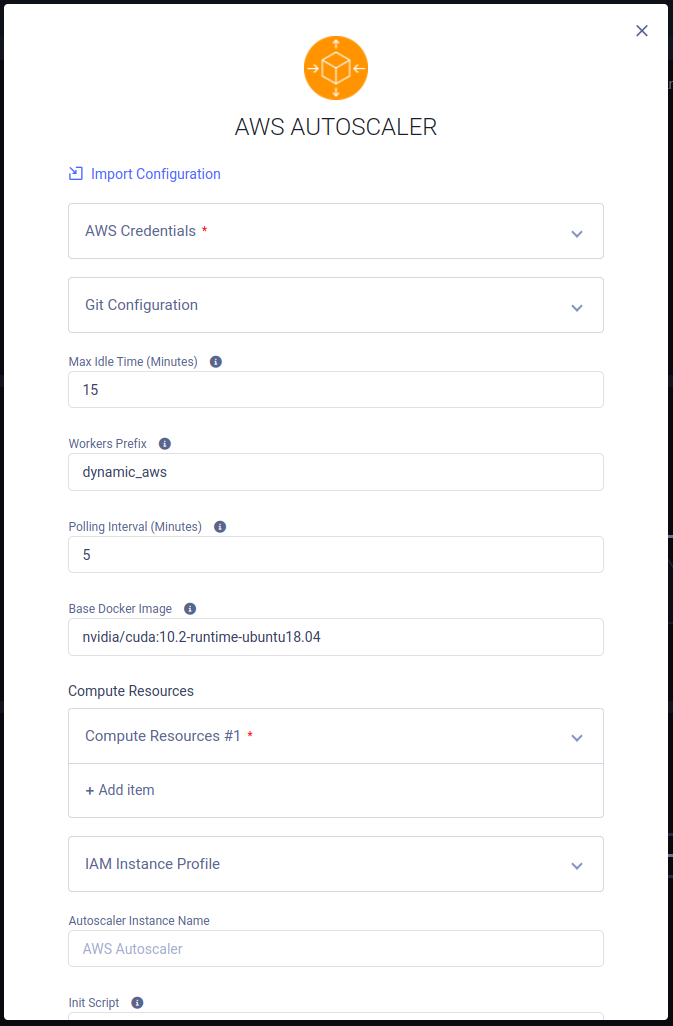Click the info icon beside Workers Prefix
Screen dimensions: 673x1026
tap(164, 443)
